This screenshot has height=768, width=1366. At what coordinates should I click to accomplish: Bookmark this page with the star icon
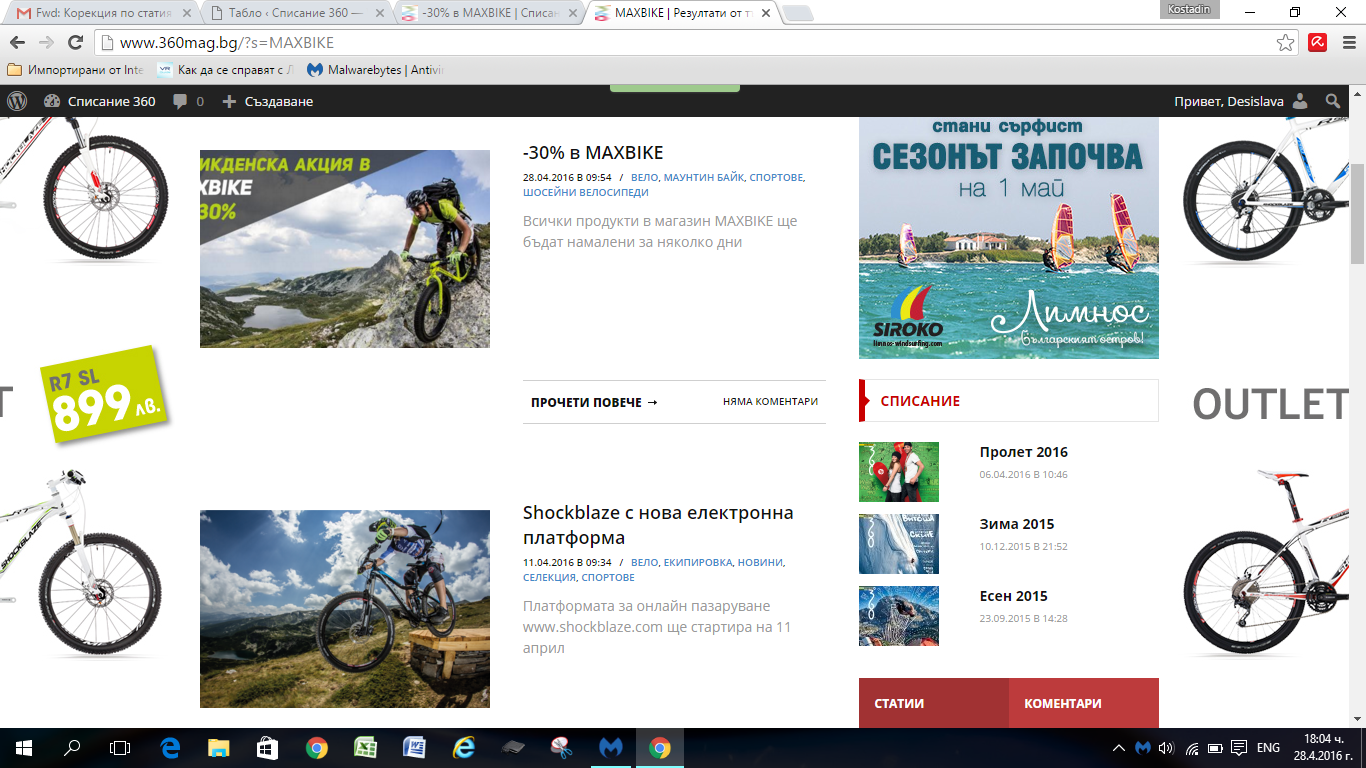coord(1286,43)
